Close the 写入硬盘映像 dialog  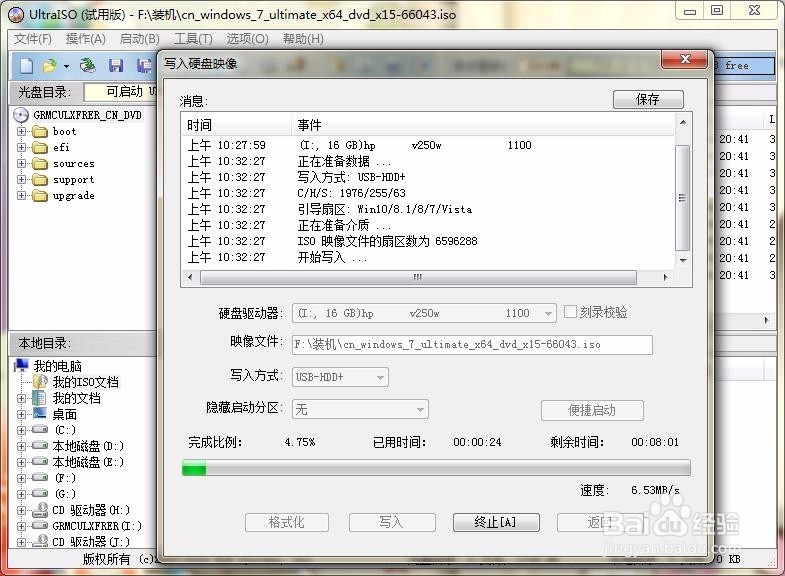(685, 60)
